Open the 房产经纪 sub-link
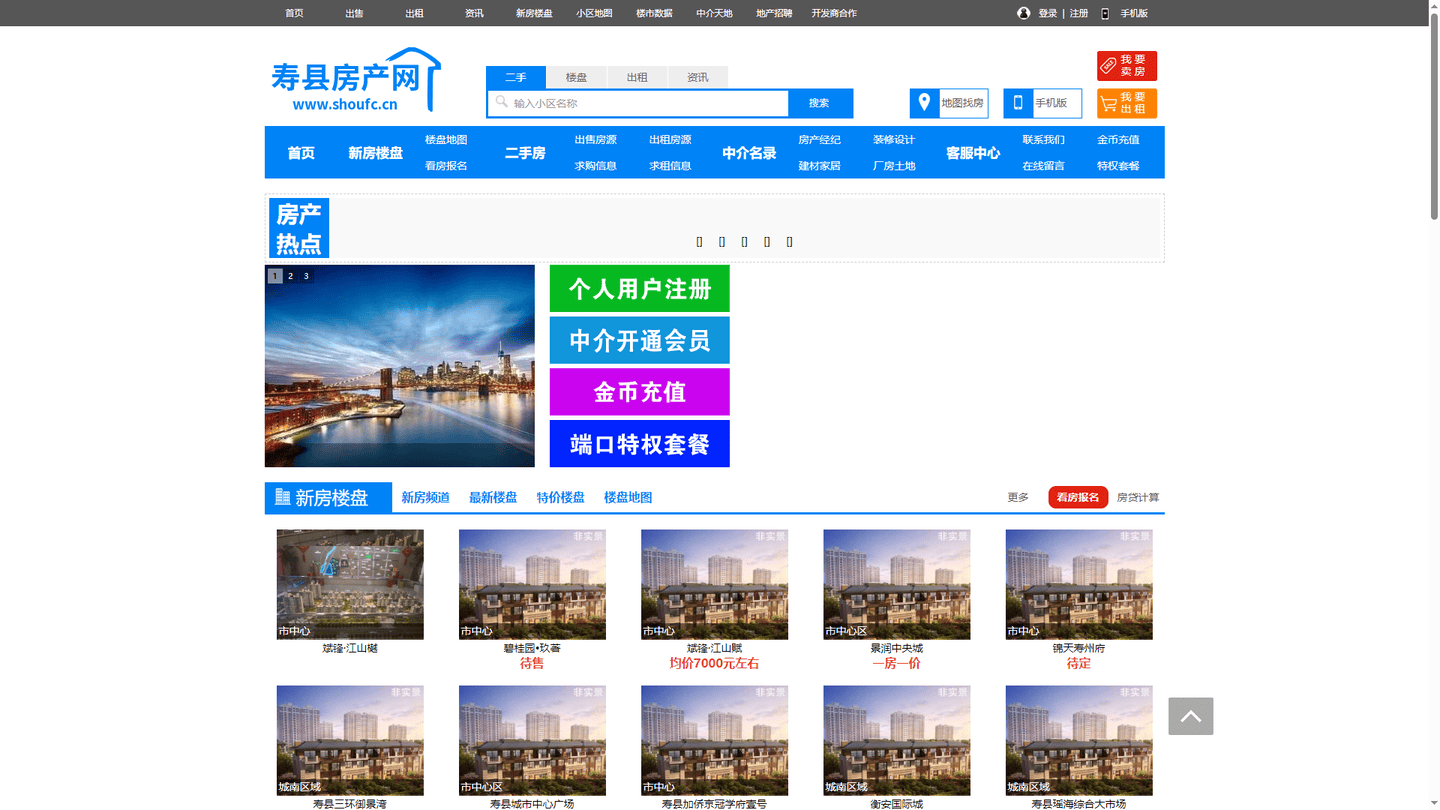Image resolution: width=1440 pixels, height=810 pixels. pos(819,140)
